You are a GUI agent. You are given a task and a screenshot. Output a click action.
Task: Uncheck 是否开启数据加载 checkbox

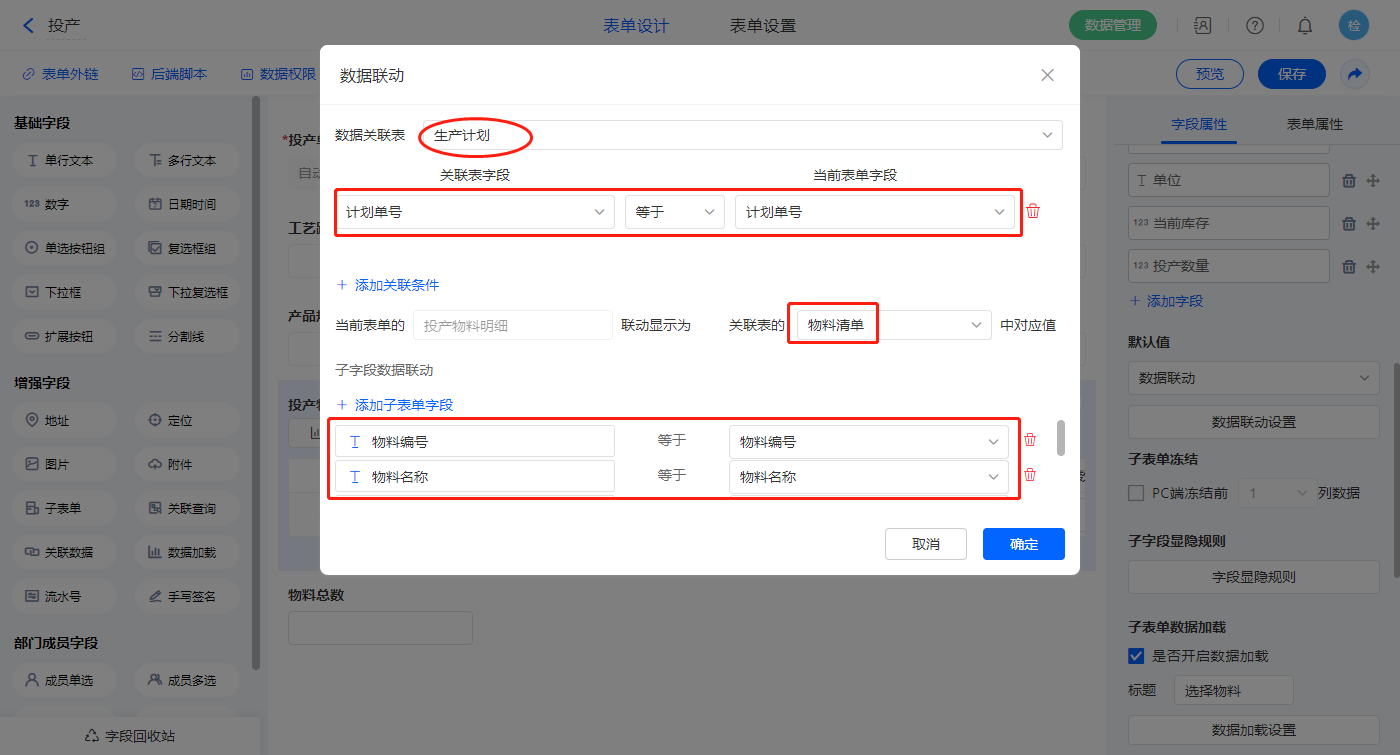(x=1136, y=656)
